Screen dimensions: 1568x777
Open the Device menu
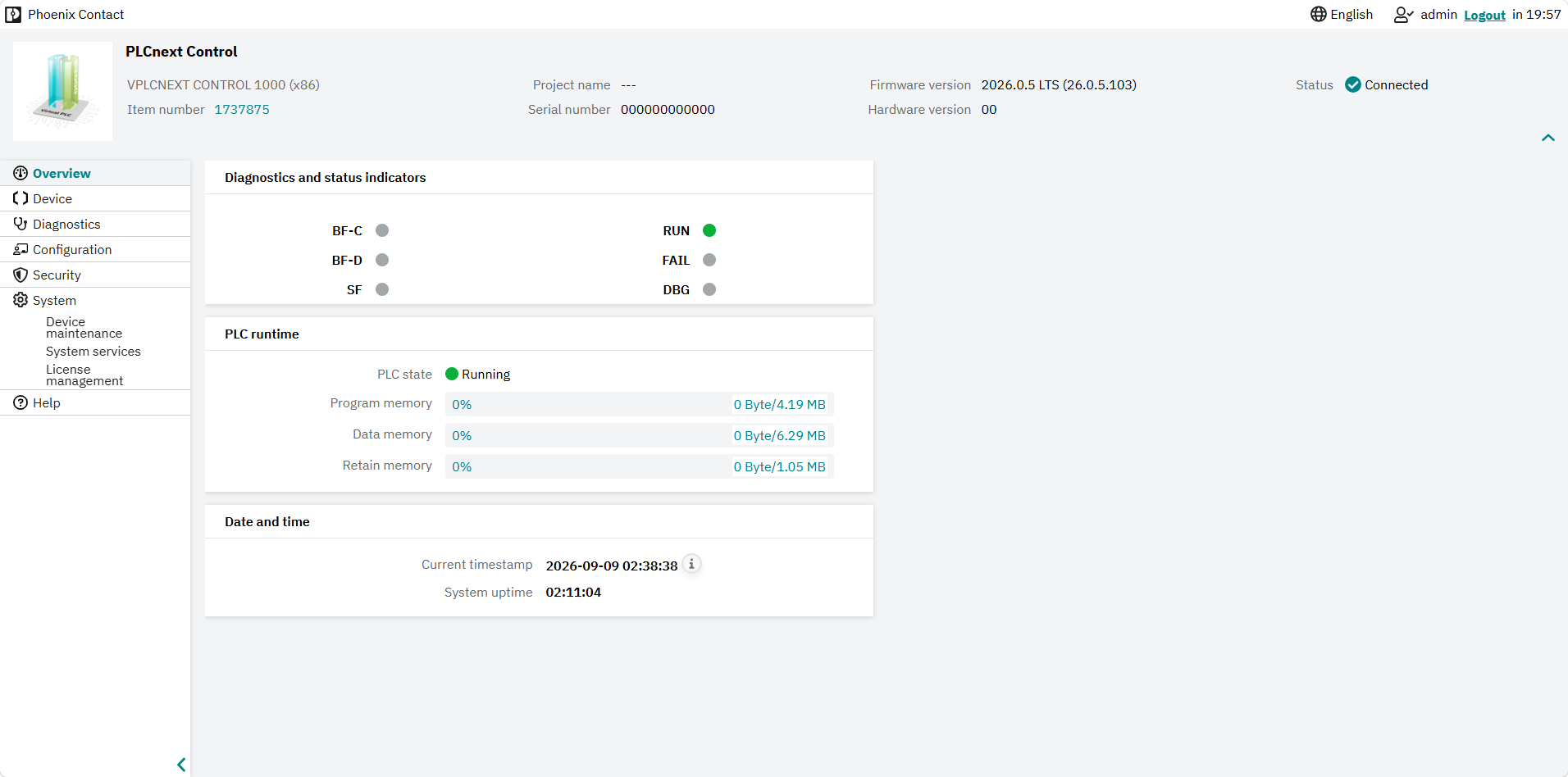click(95, 198)
